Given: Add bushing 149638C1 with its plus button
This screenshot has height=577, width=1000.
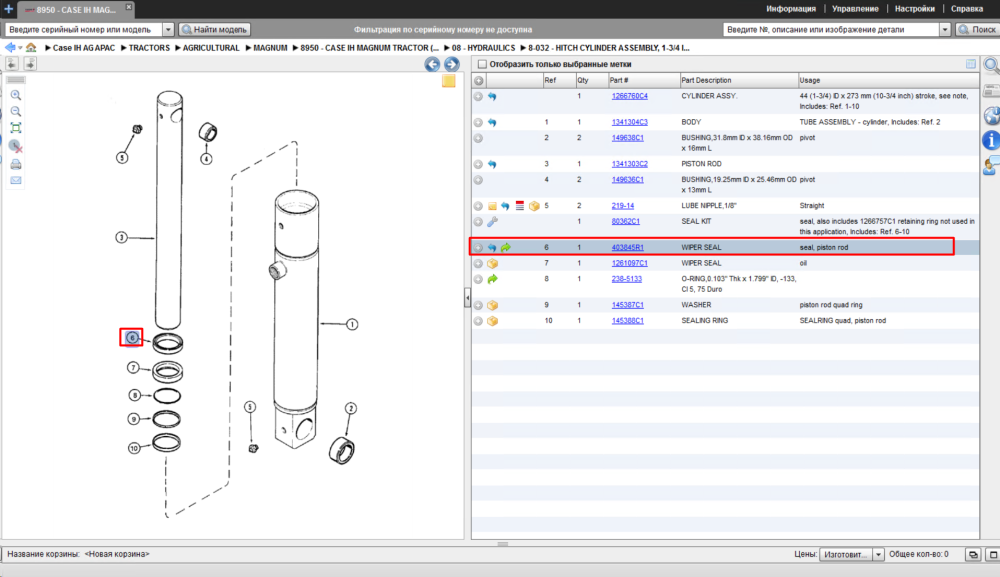Looking at the screenshot, I should (478, 138).
